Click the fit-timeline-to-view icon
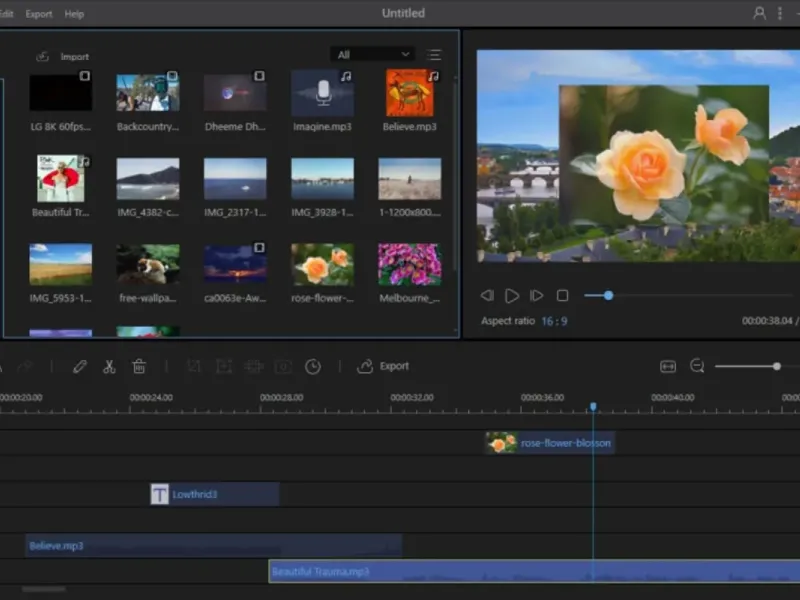 668,367
